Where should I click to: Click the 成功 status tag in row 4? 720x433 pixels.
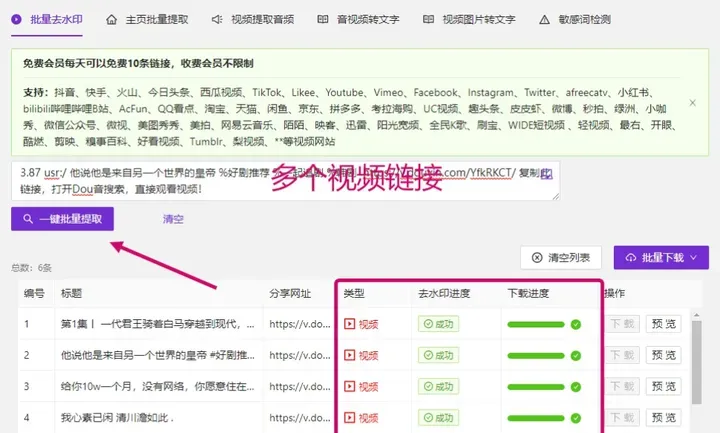coord(439,418)
